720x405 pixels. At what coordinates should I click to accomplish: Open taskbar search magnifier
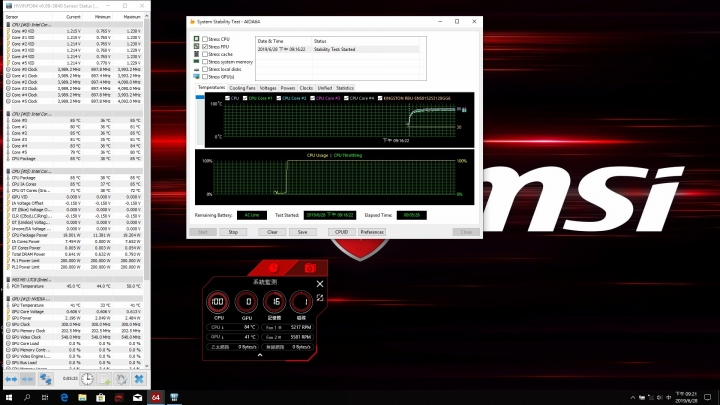click(x=27, y=398)
